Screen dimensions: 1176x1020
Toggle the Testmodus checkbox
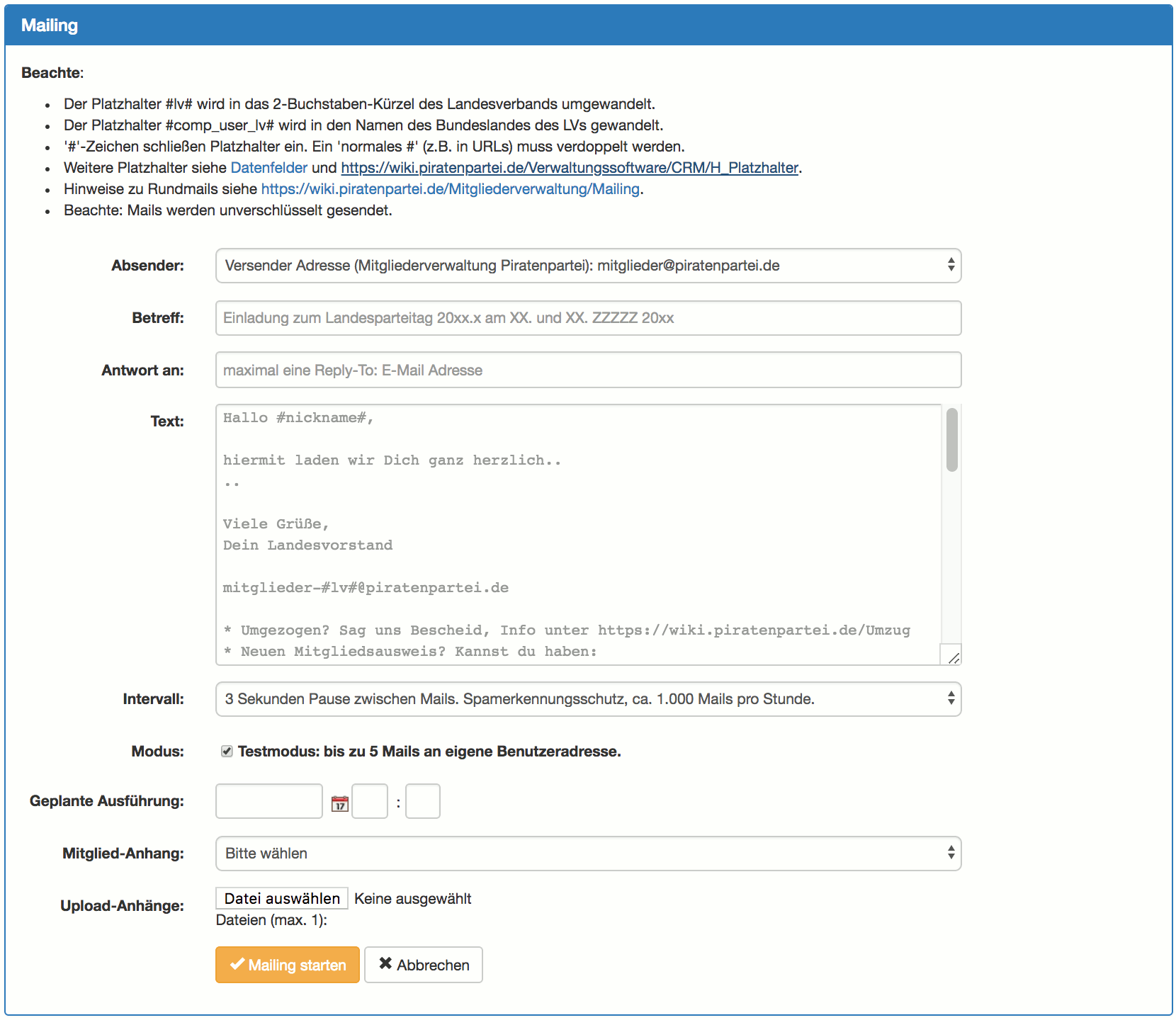coord(227,752)
